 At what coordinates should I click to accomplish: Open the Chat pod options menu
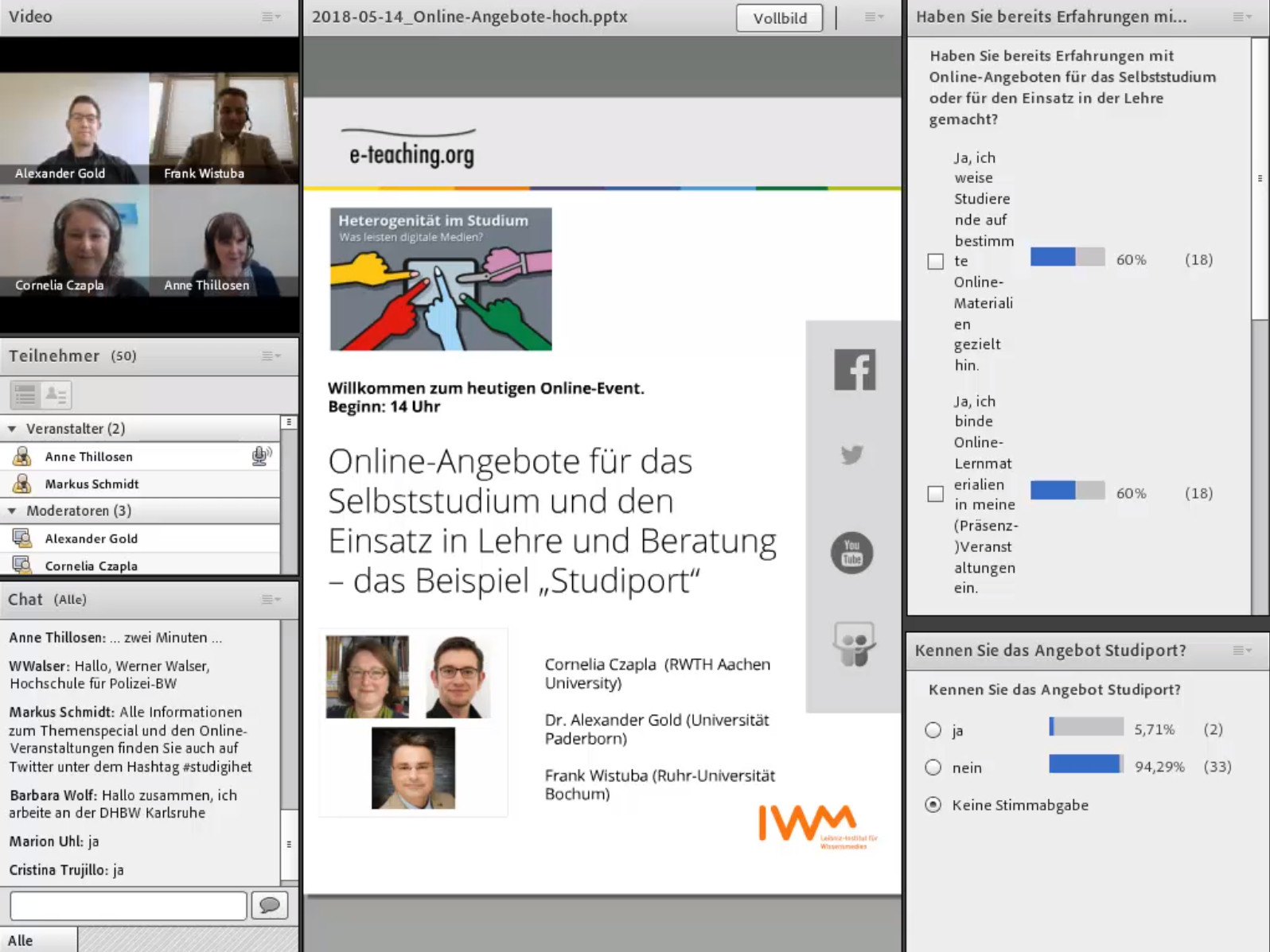point(271,600)
